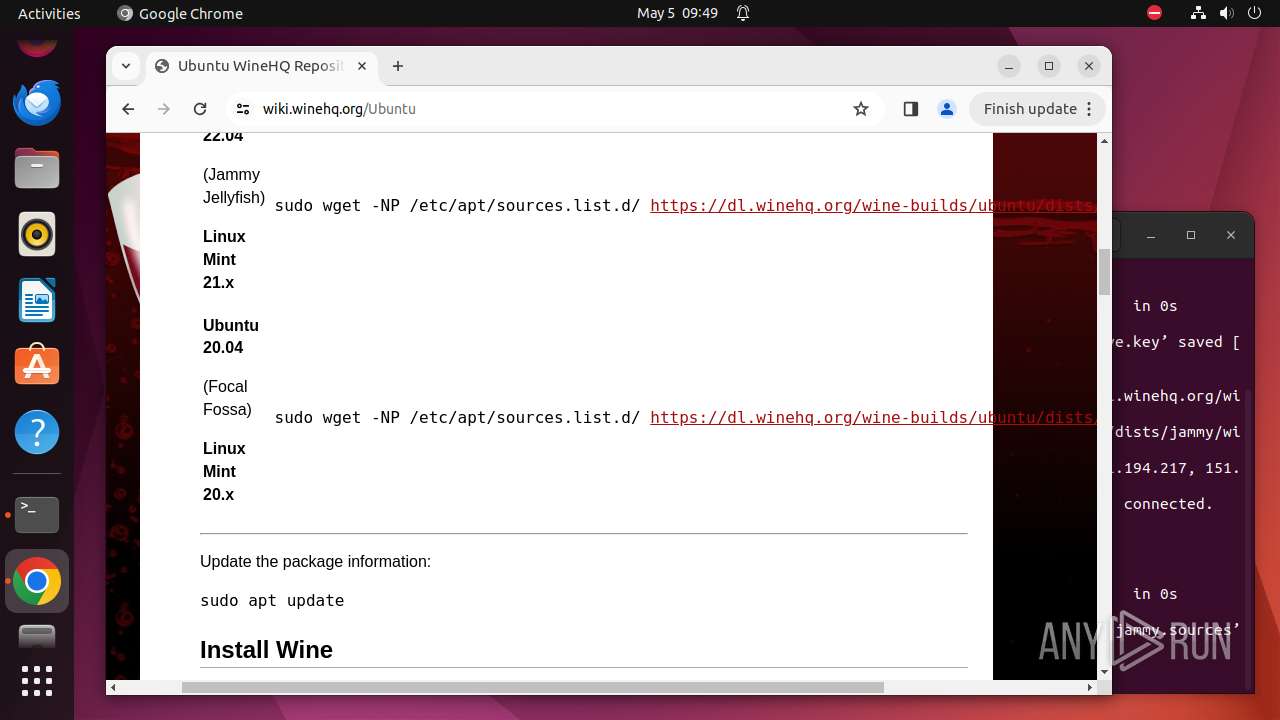Screen dimensions: 1280x720
Task: Reload the WineHQ wiki page
Action: pos(200,109)
